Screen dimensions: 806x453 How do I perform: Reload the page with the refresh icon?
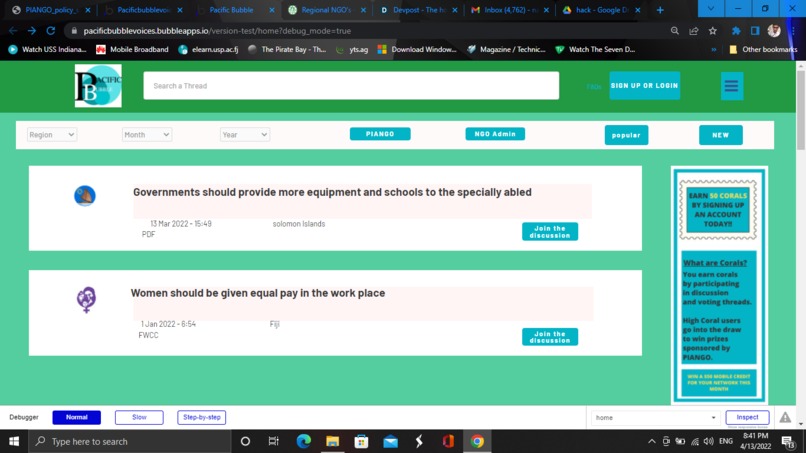[x=50, y=31]
